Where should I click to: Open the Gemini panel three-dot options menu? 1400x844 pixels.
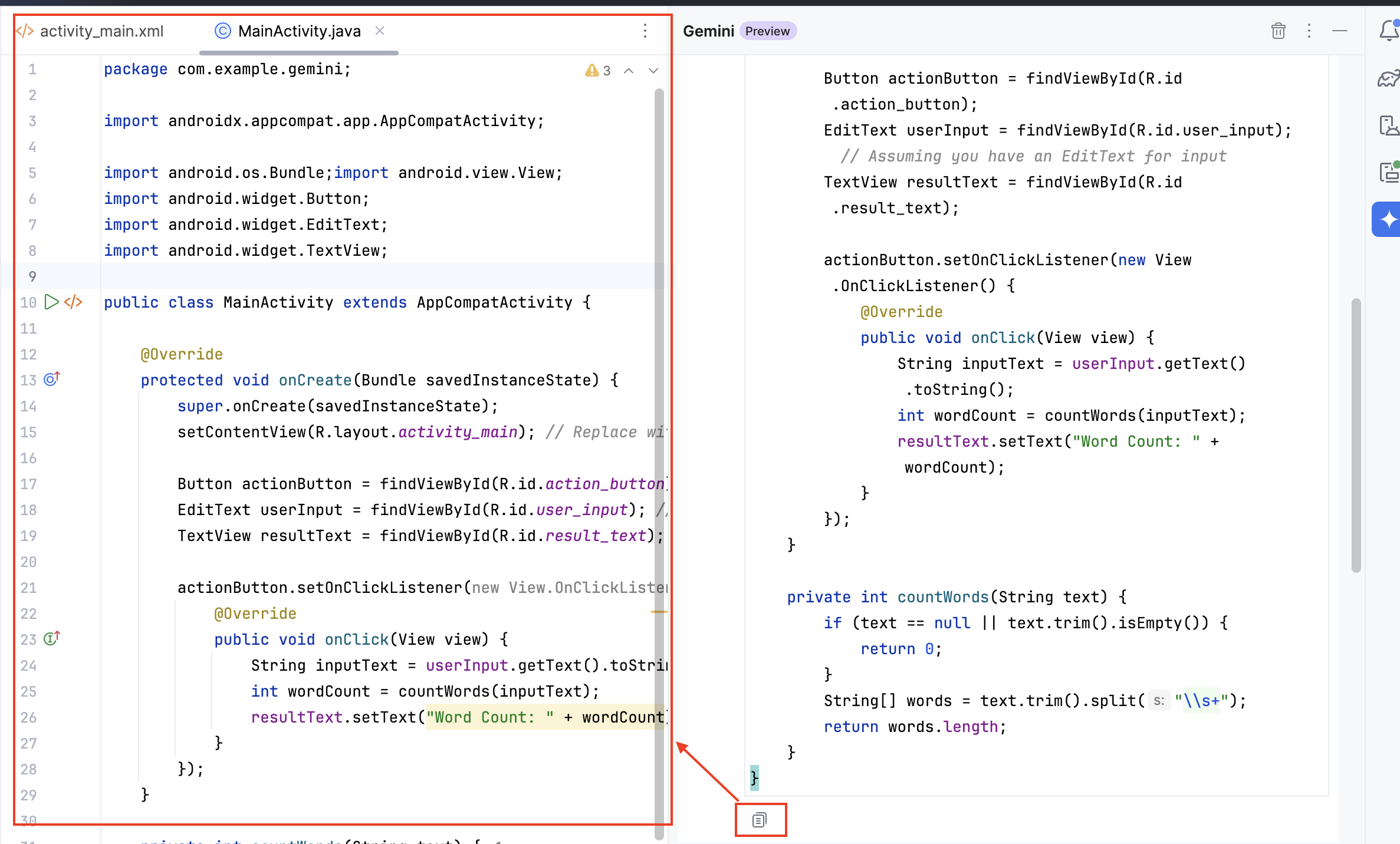(x=1309, y=31)
